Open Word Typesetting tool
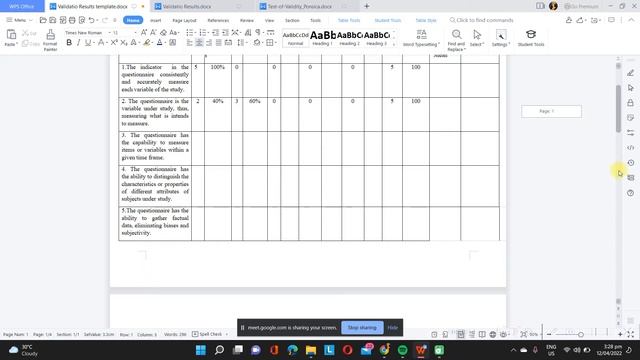 pos(421,38)
